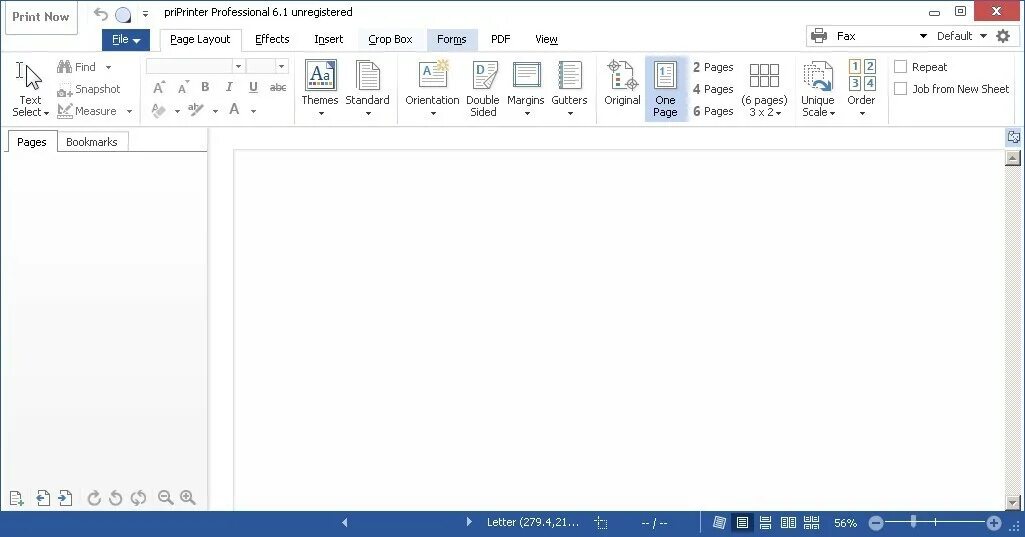Open the Standard page options

[367, 89]
